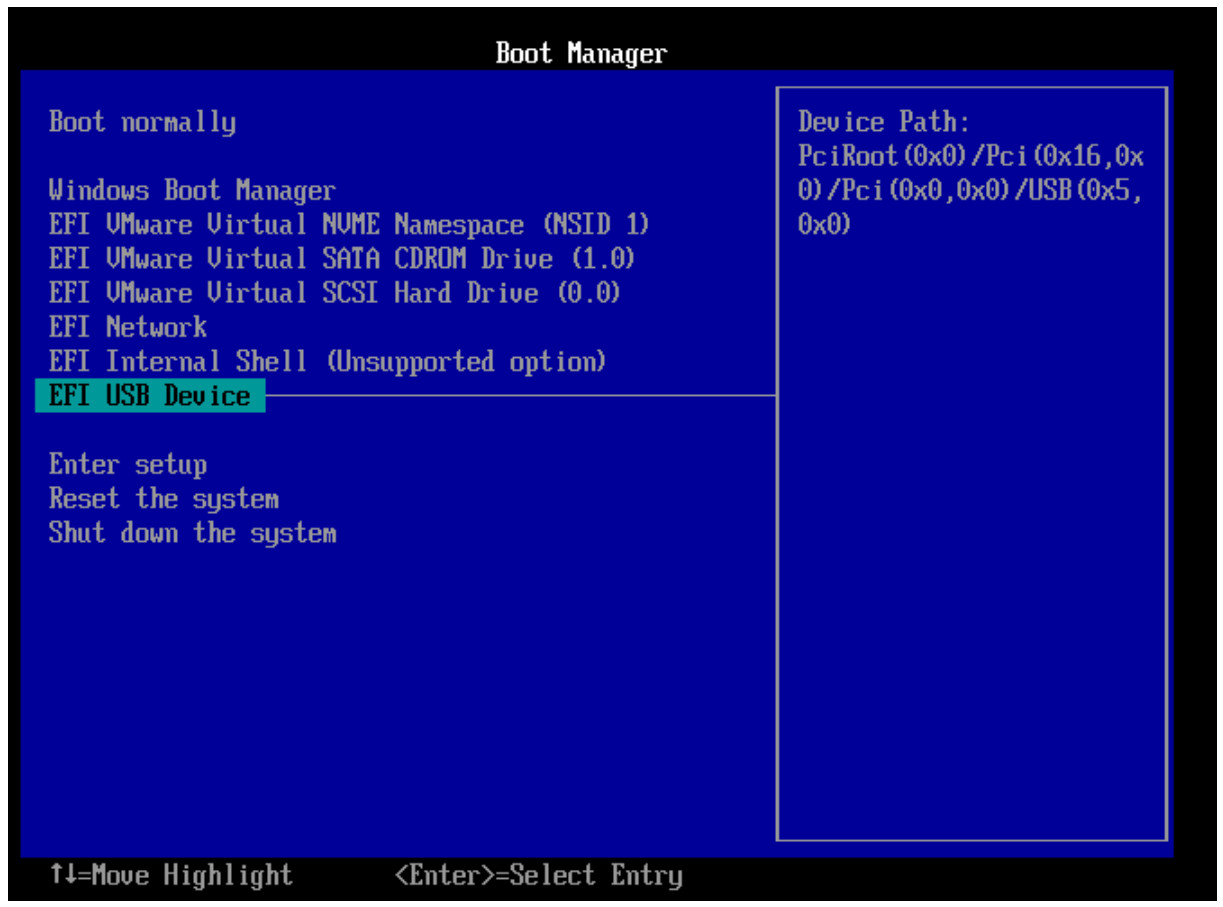
Task: Select EFI VMware Virtual SCSI Hard Drive
Action: [335, 293]
